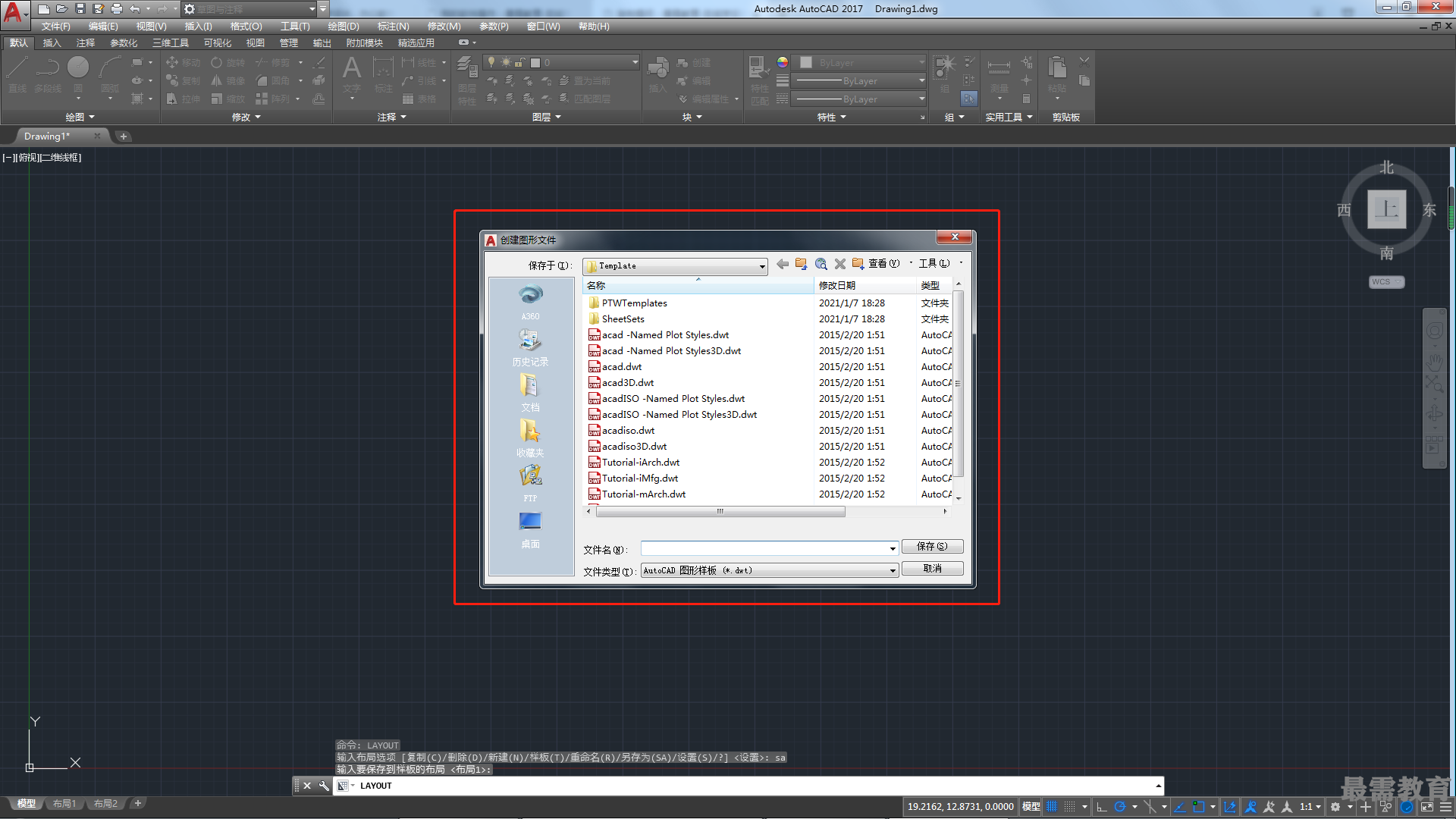Image resolution: width=1456 pixels, height=819 pixels.
Task: Click the annotation monitor plus icon
Action: click(x=1366, y=807)
